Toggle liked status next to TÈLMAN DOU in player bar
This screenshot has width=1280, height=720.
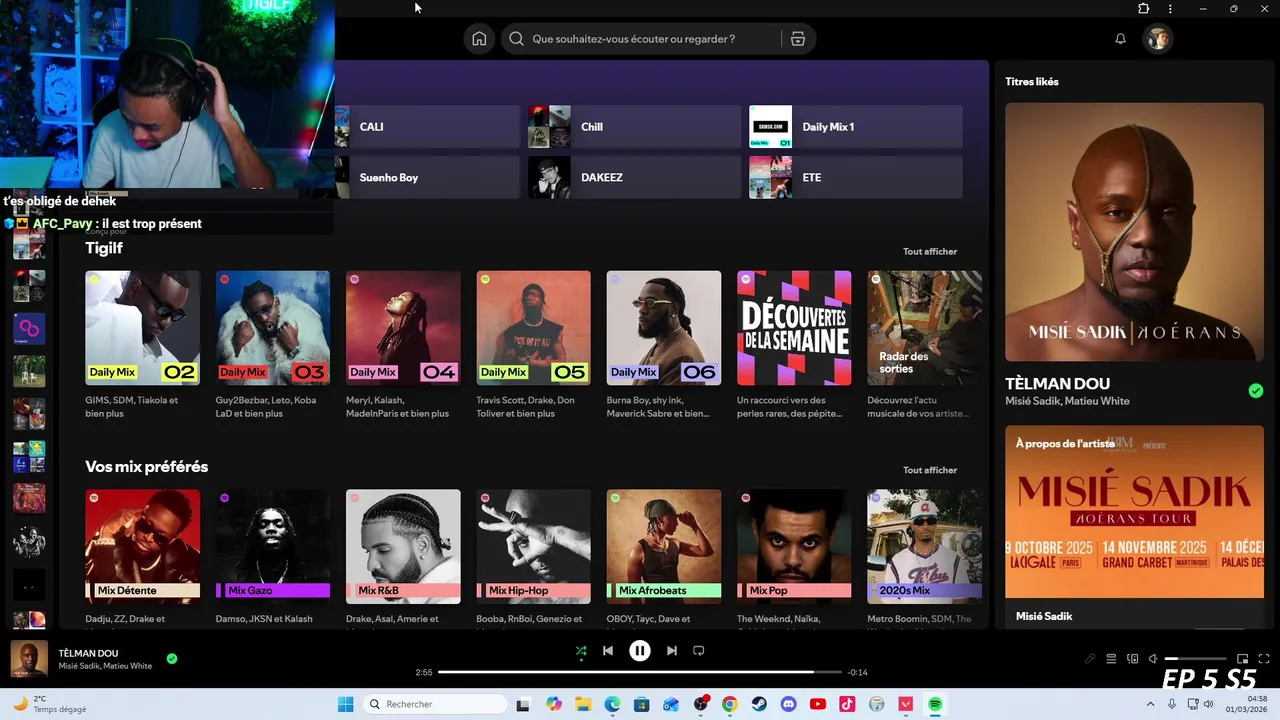(172, 659)
